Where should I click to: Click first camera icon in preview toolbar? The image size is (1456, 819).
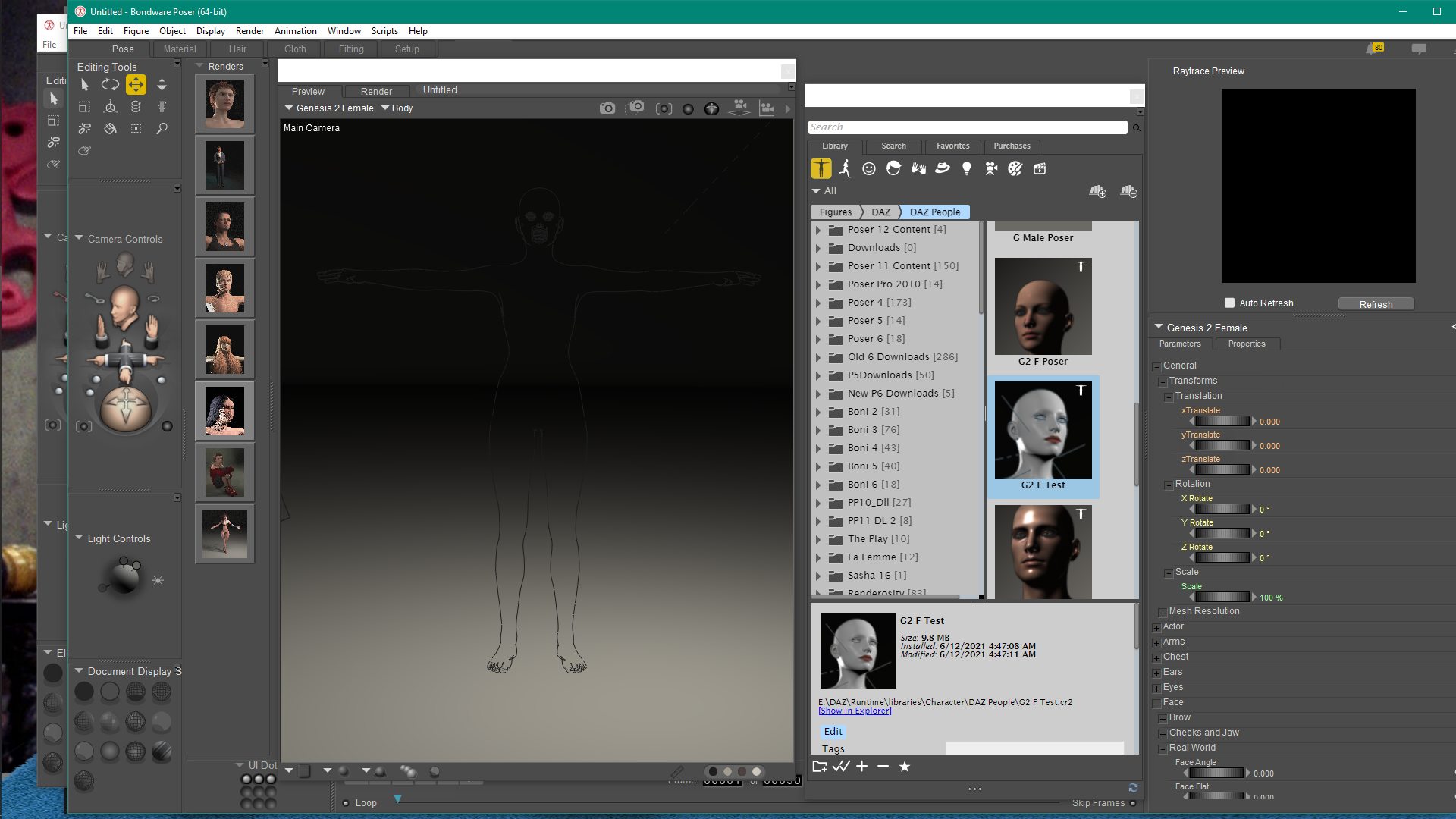point(607,108)
